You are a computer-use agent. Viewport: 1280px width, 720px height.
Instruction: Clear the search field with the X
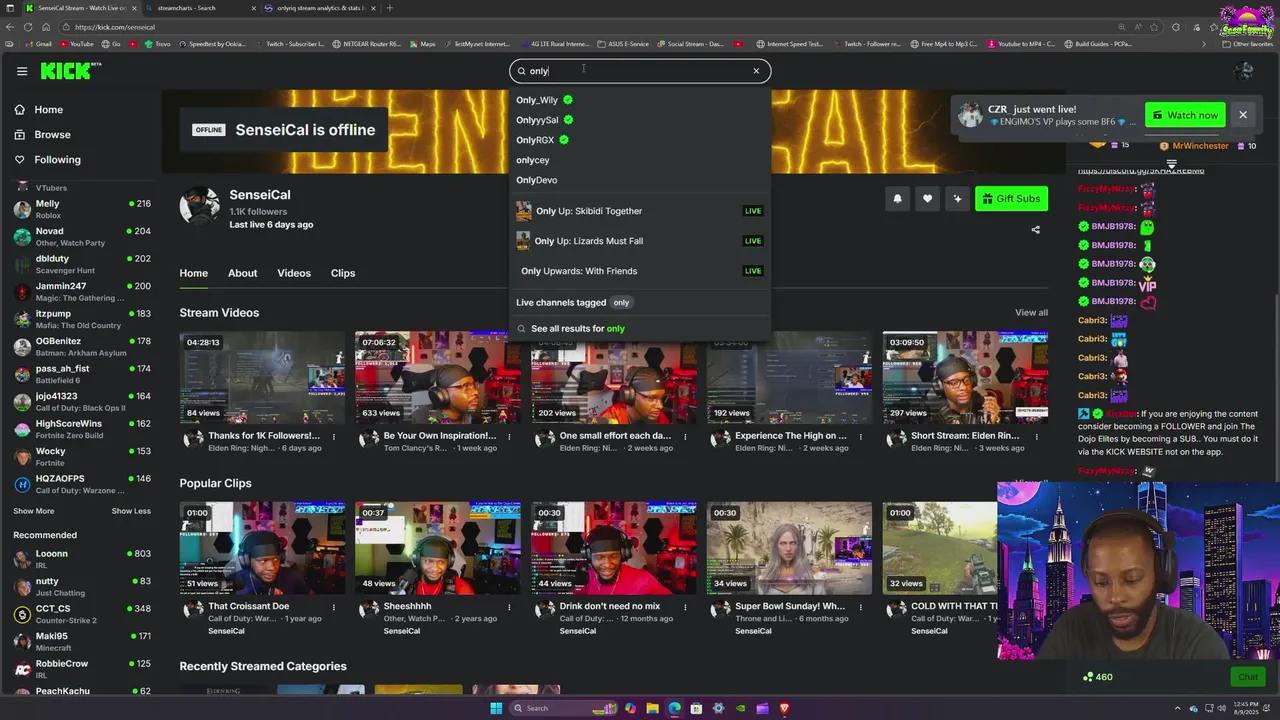[756, 71]
